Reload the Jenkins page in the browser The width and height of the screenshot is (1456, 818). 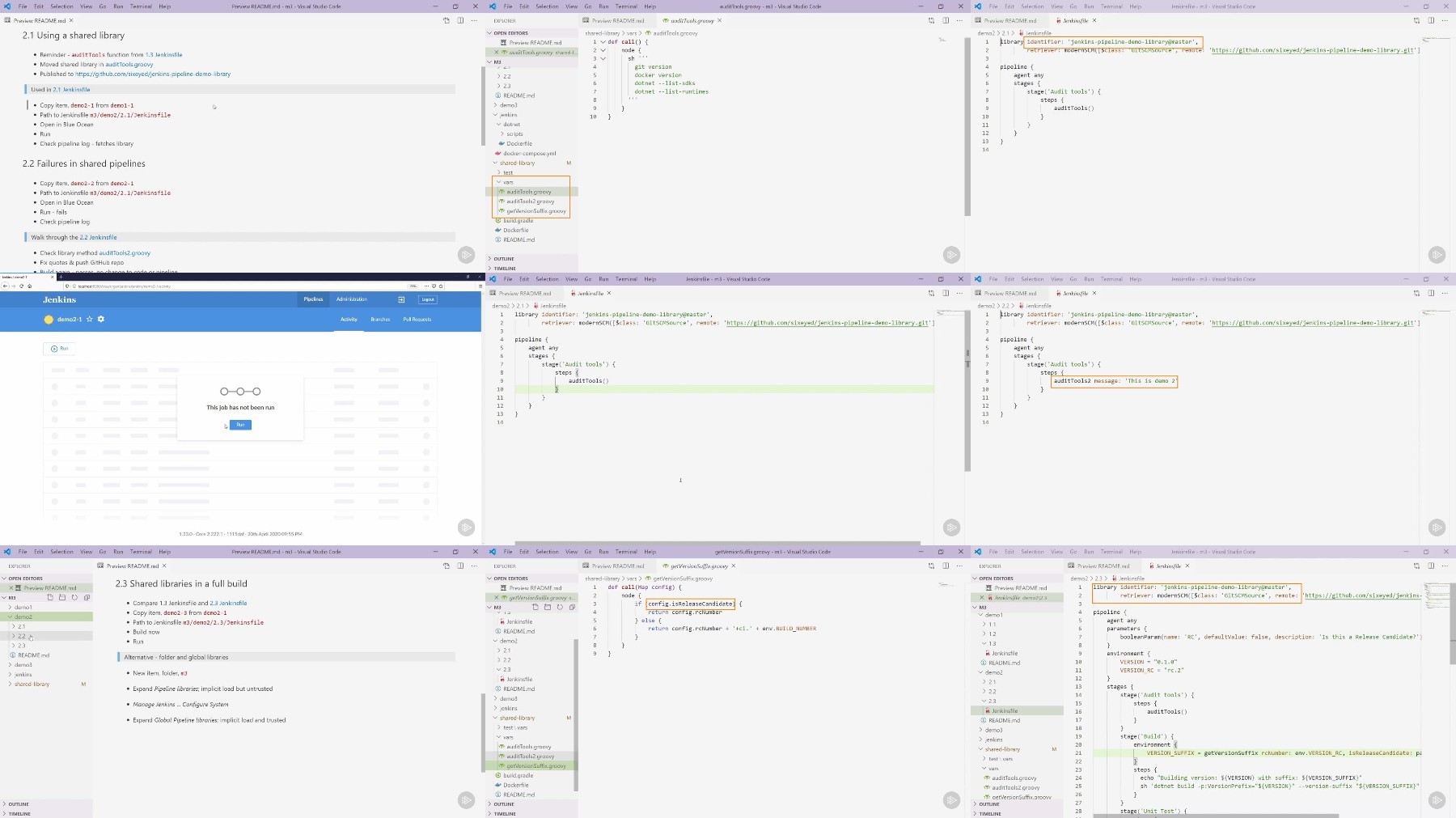(x=21, y=286)
